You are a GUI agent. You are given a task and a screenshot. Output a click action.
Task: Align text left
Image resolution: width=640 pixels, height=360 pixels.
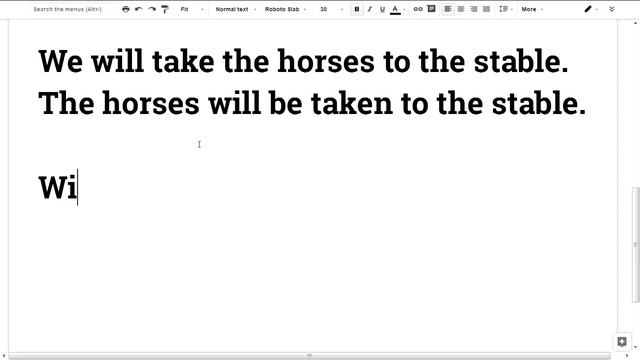pos(448,9)
